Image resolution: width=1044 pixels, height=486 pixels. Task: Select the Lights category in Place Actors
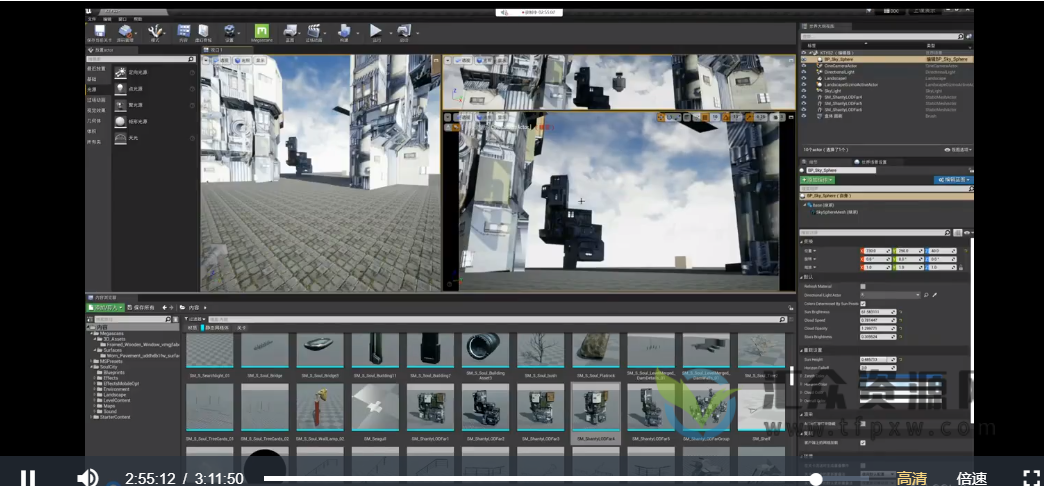pyautogui.click(x=92, y=89)
